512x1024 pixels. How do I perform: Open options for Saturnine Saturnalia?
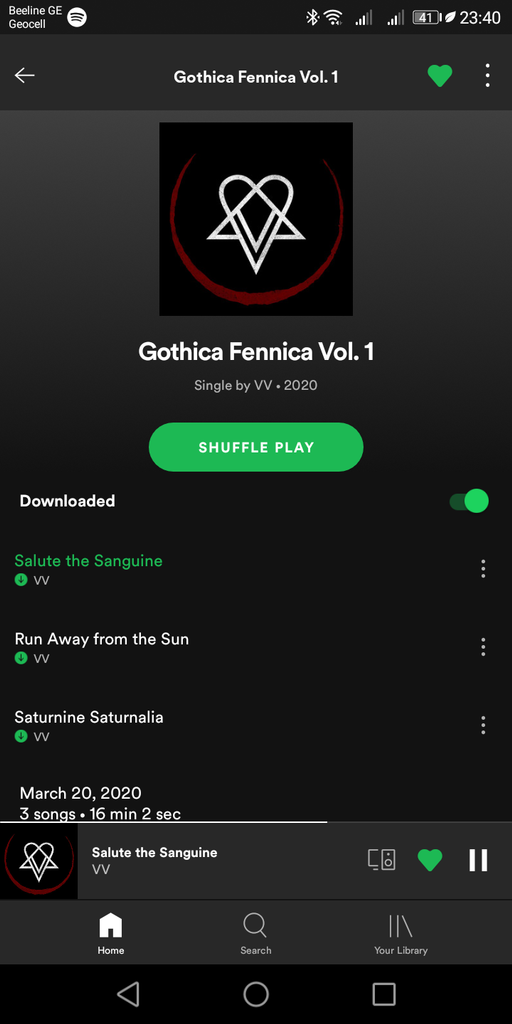point(483,725)
